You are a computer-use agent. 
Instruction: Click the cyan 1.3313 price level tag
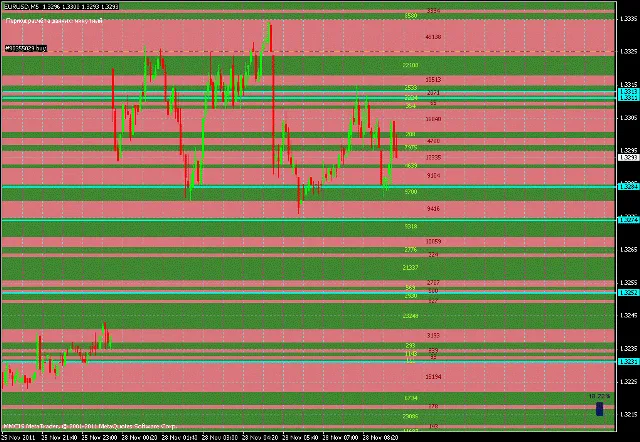coord(629,93)
